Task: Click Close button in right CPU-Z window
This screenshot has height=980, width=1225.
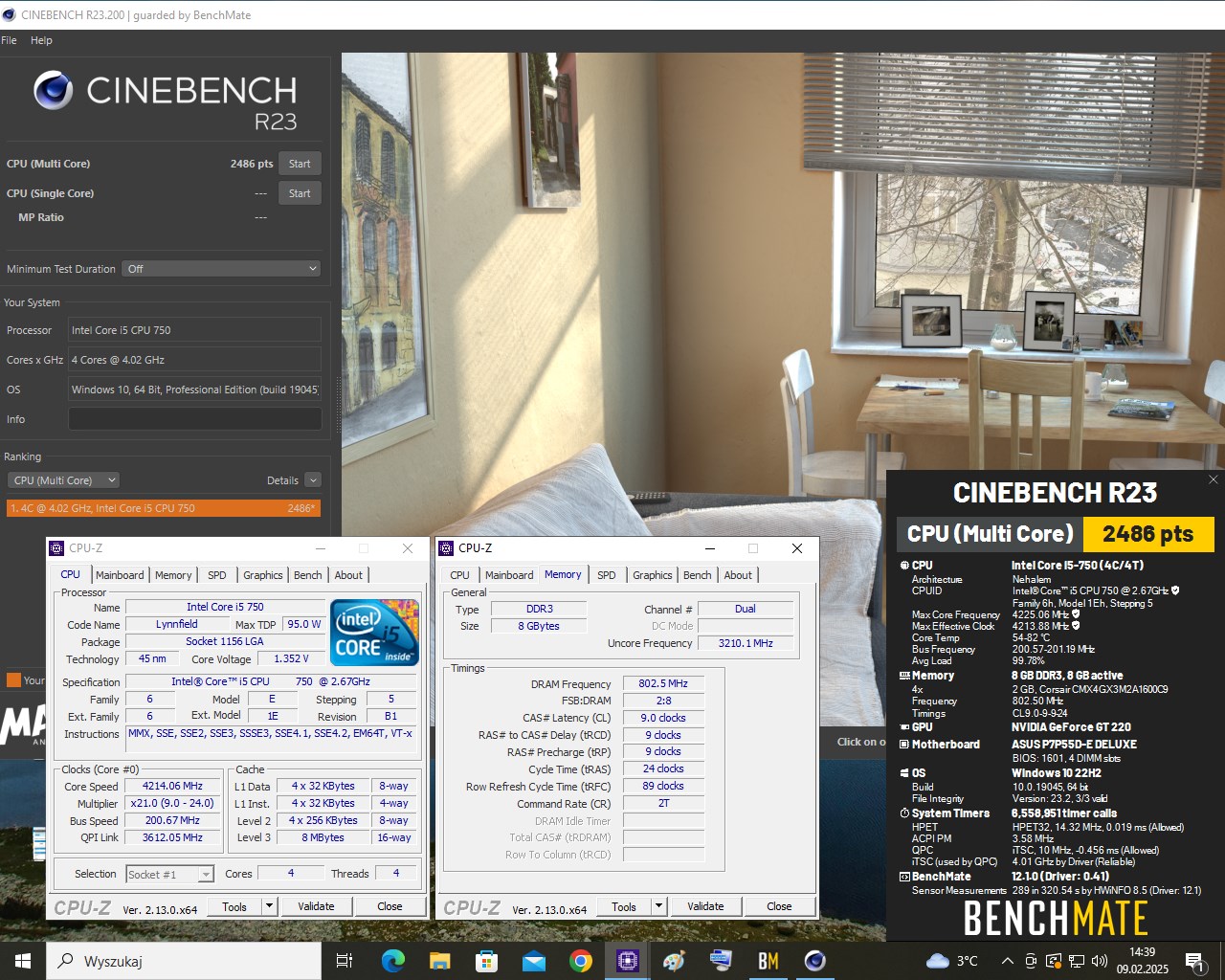Action: pos(779,906)
